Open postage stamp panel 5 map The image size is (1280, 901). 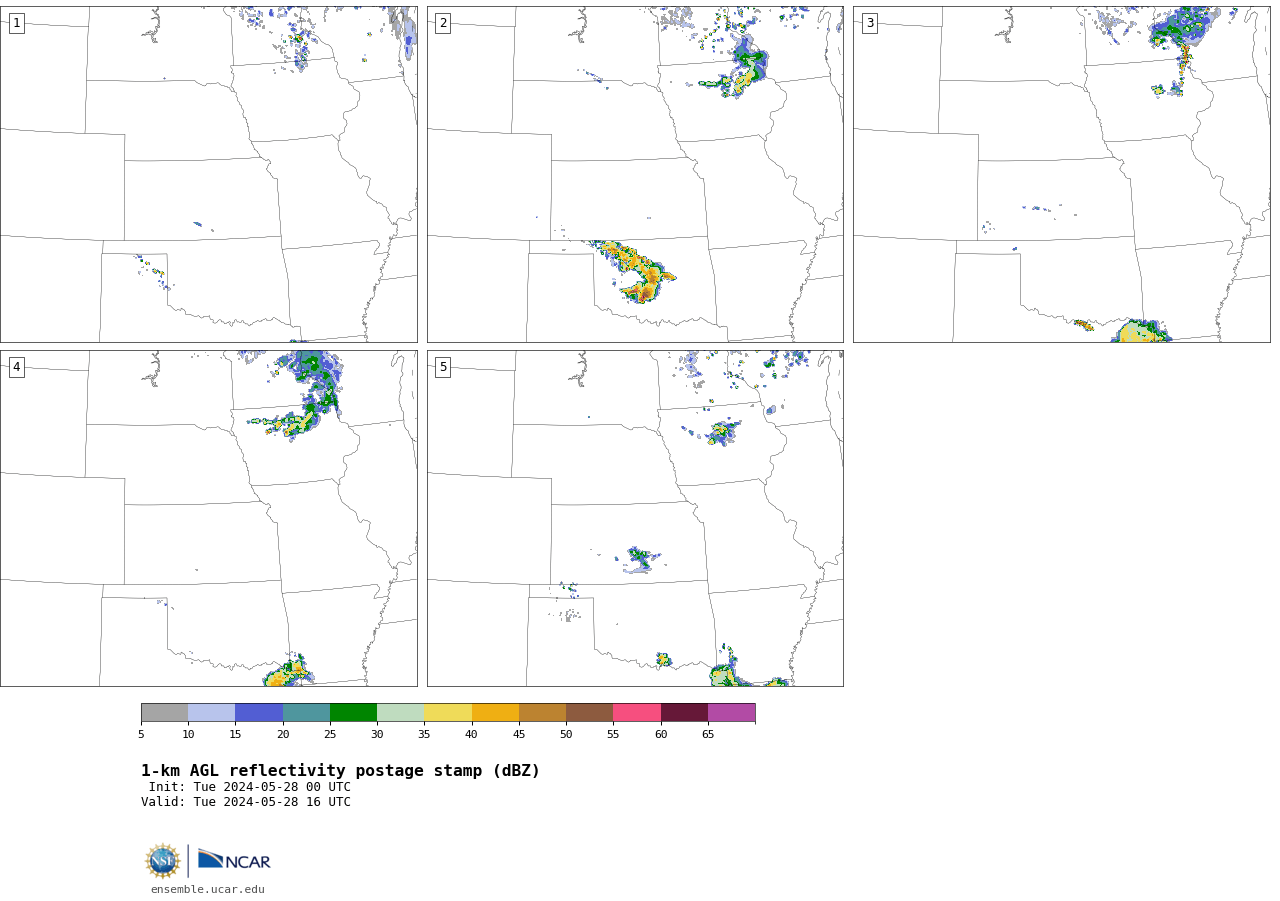tap(635, 518)
